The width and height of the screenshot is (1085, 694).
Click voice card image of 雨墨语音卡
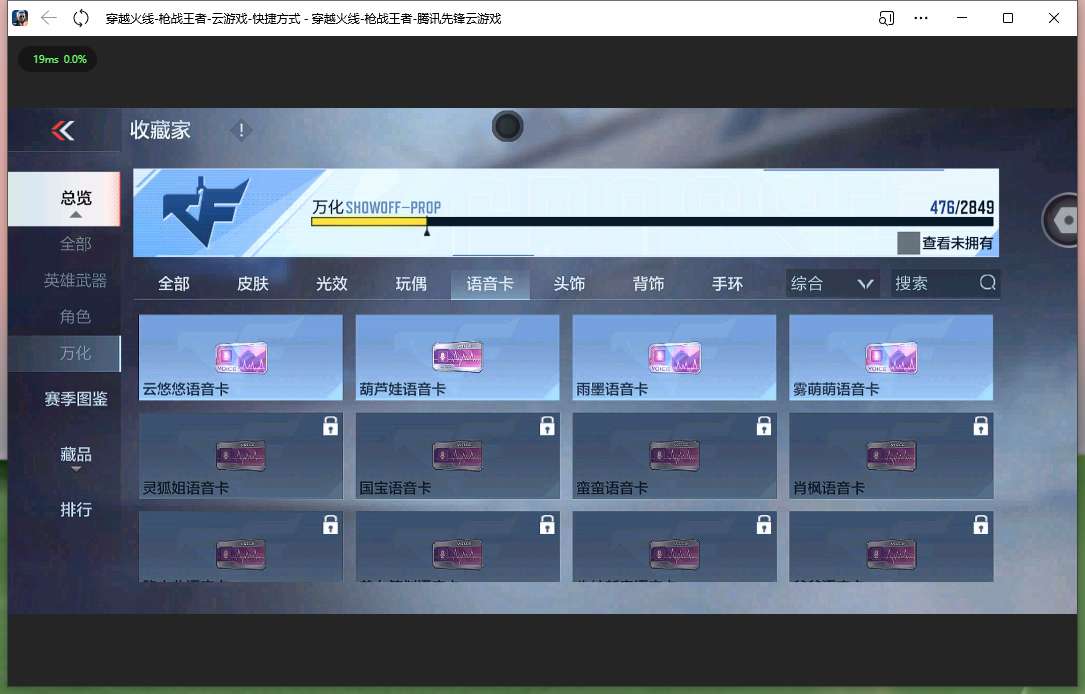tap(674, 358)
